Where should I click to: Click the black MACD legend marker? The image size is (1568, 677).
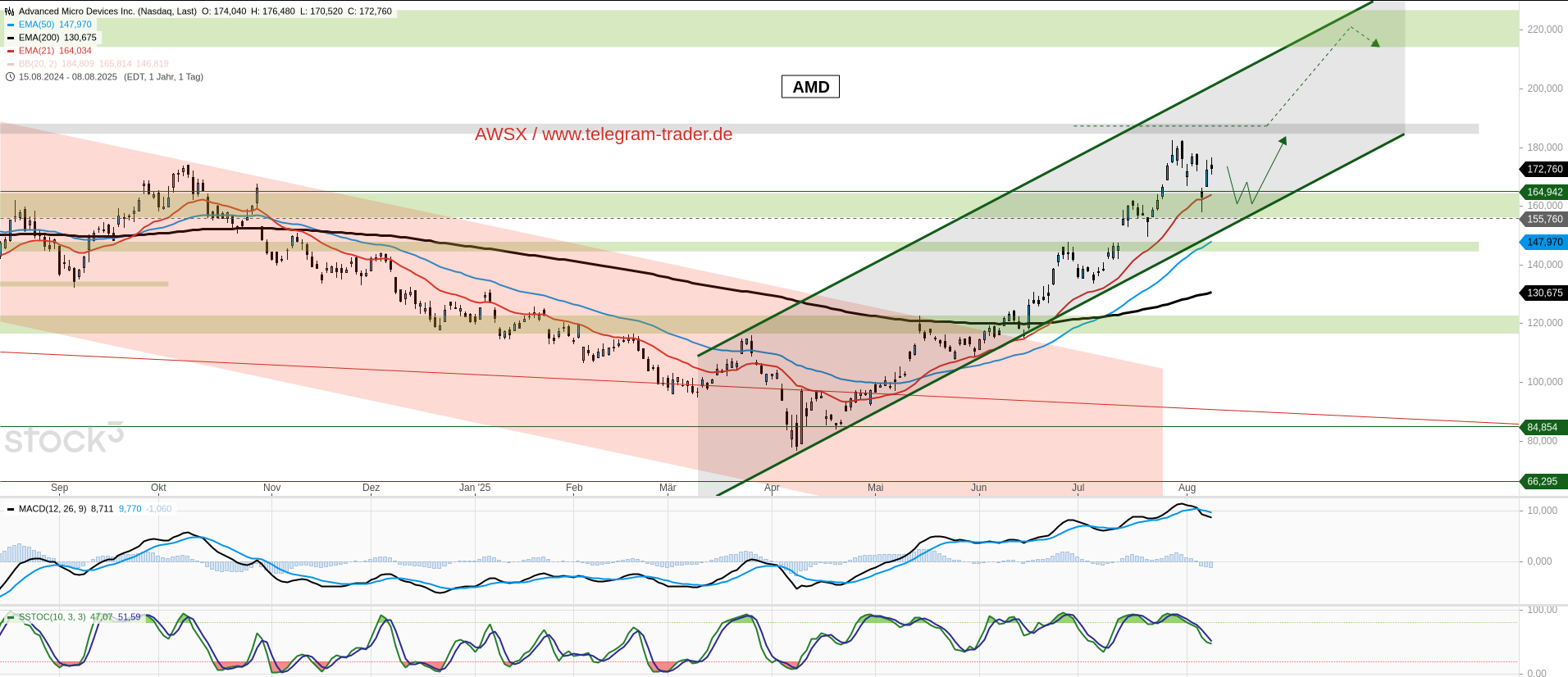[x=11, y=509]
